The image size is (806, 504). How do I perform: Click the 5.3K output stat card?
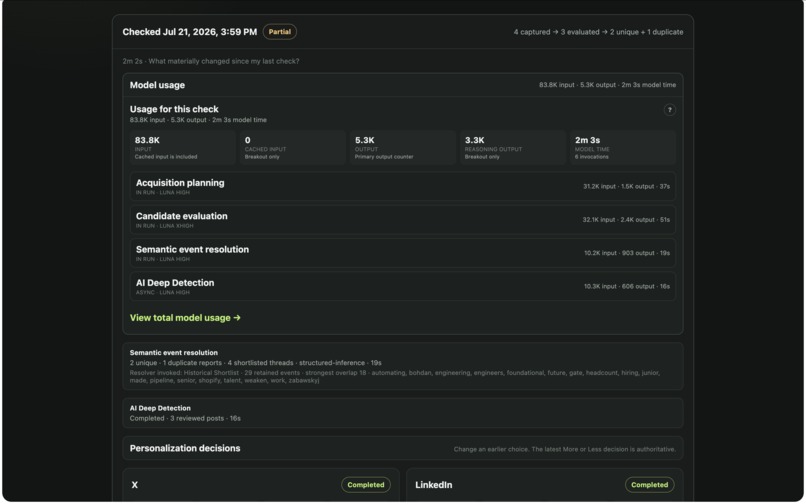(402, 147)
